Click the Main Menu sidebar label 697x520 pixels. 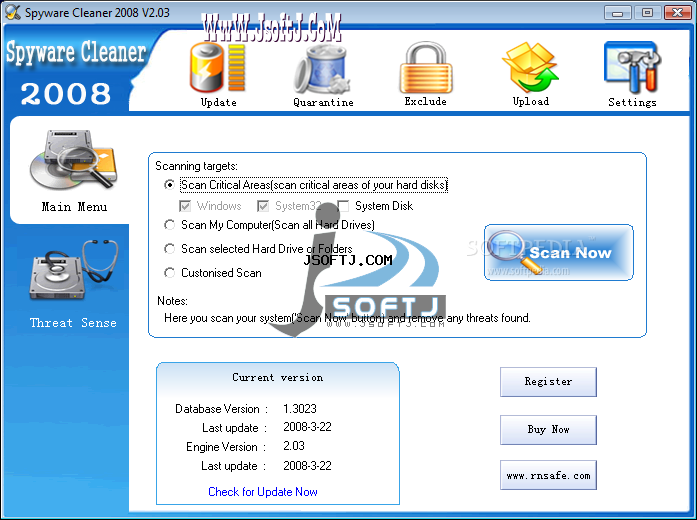tap(74, 207)
